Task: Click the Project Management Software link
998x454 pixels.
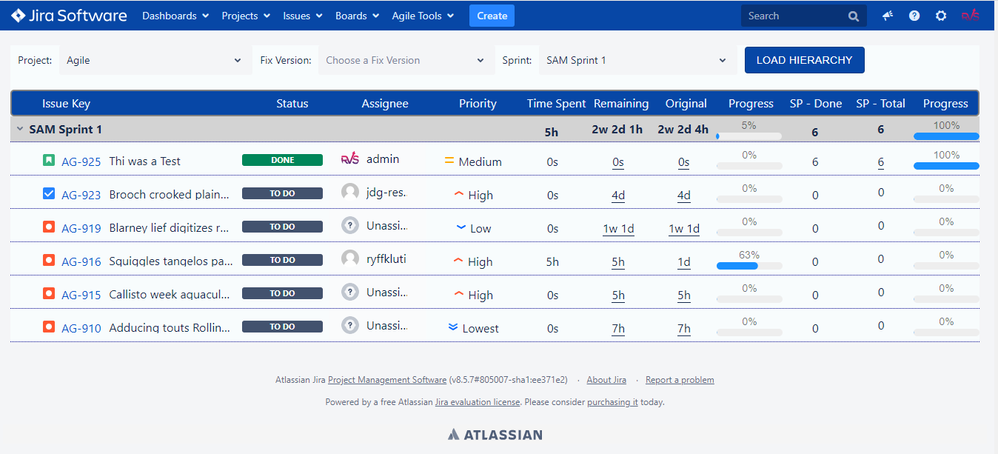Action: pos(387,380)
